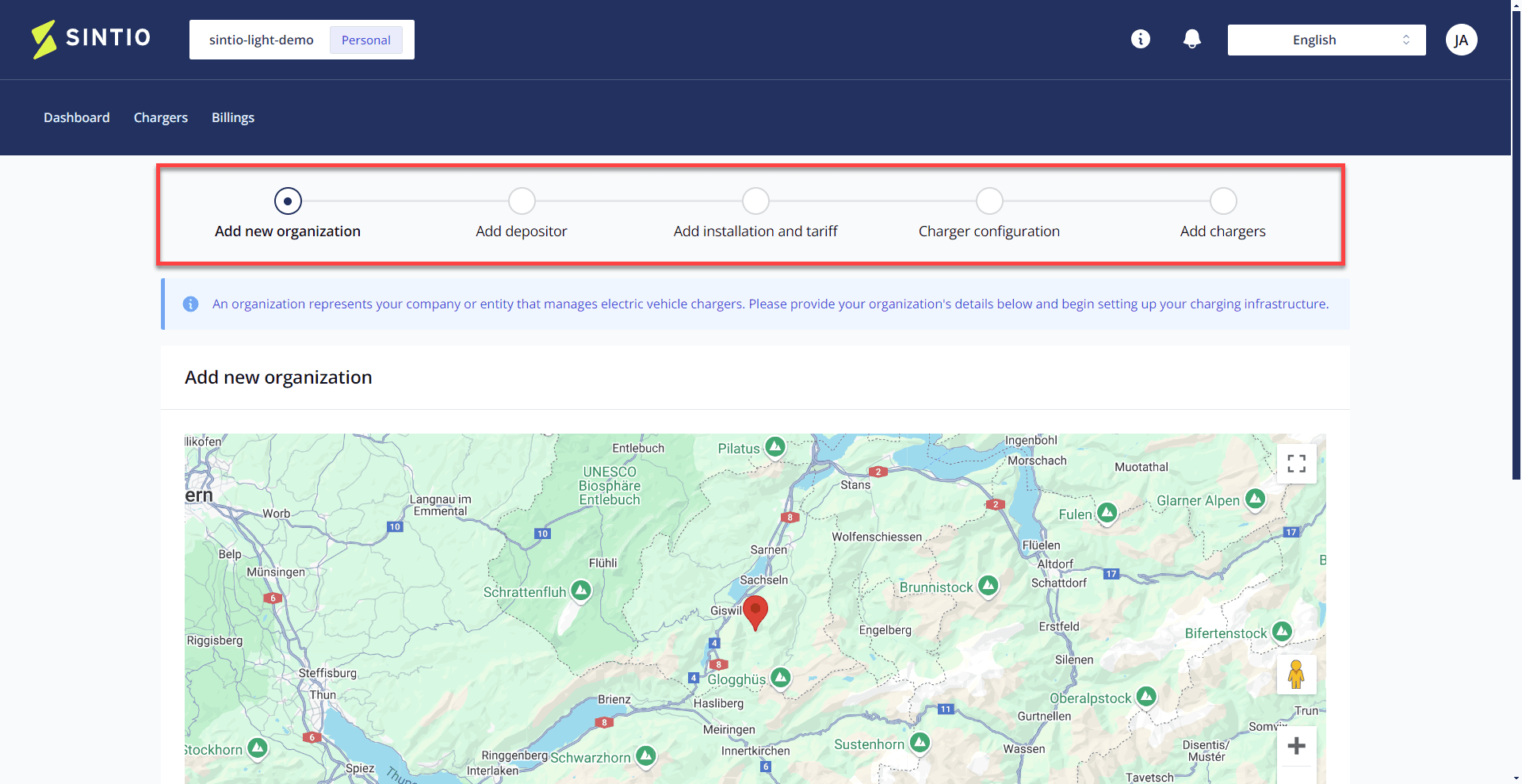Open the information icon in header

pyautogui.click(x=1141, y=39)
